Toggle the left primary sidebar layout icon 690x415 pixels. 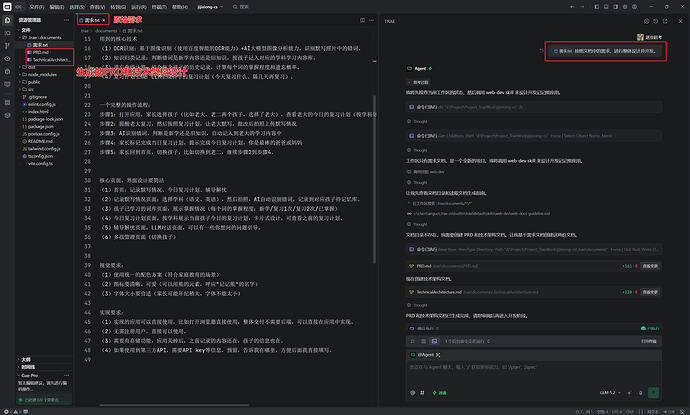tap(597, 7)
